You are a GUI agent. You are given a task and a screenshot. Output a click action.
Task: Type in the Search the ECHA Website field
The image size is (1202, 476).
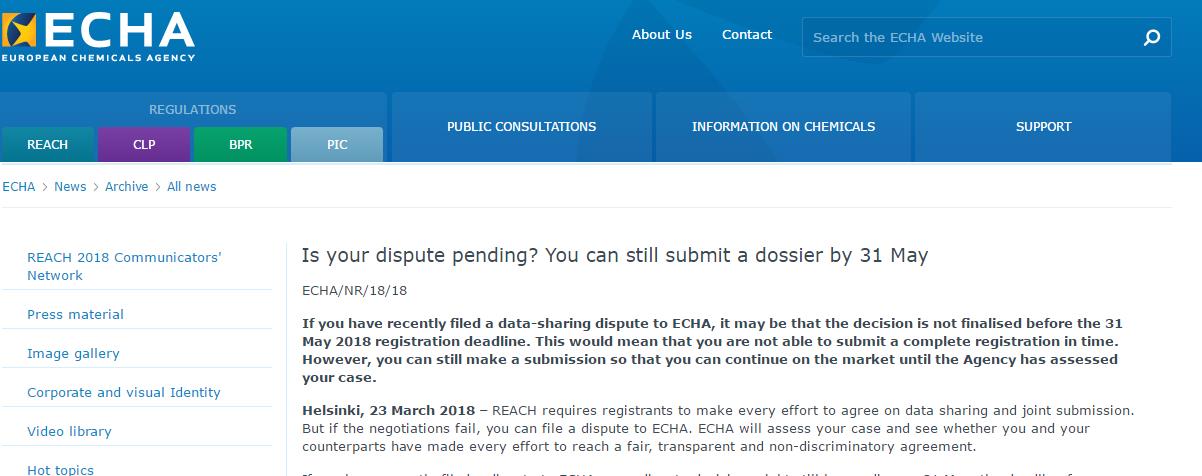970,38
